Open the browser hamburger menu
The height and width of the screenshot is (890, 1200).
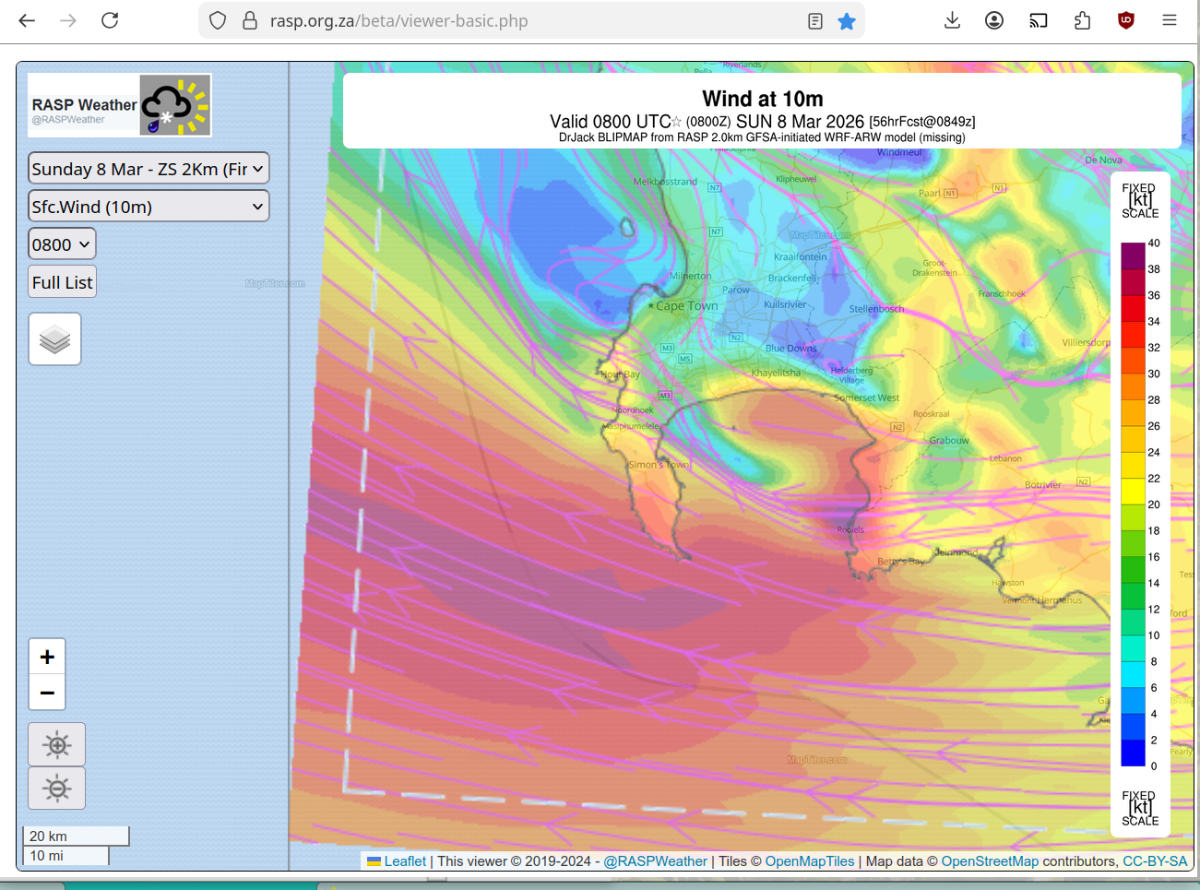click(x=1169, y=21)
